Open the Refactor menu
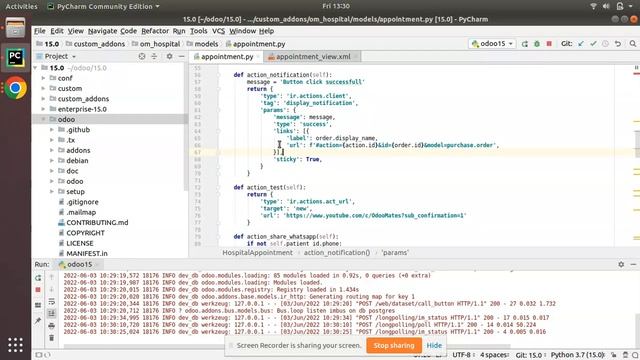The width and height of the screenshot is (640, 360). (155, 31)
